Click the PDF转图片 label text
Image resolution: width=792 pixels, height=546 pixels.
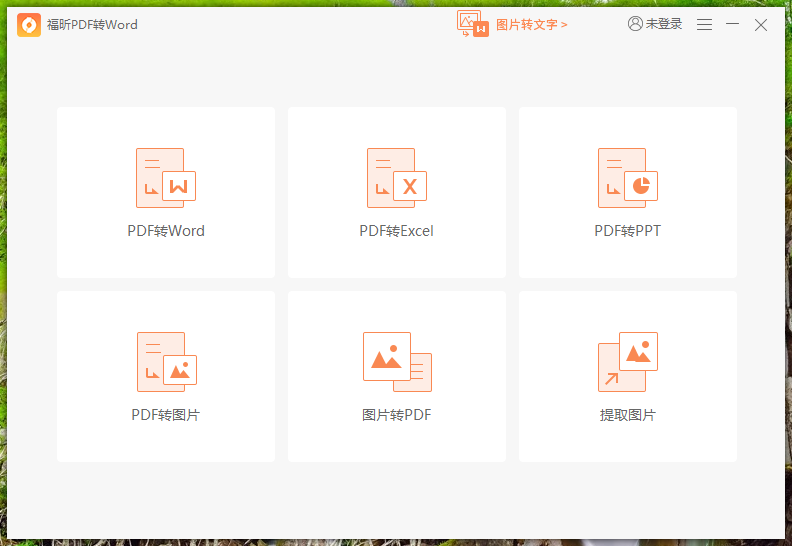(x=166, y=415)
